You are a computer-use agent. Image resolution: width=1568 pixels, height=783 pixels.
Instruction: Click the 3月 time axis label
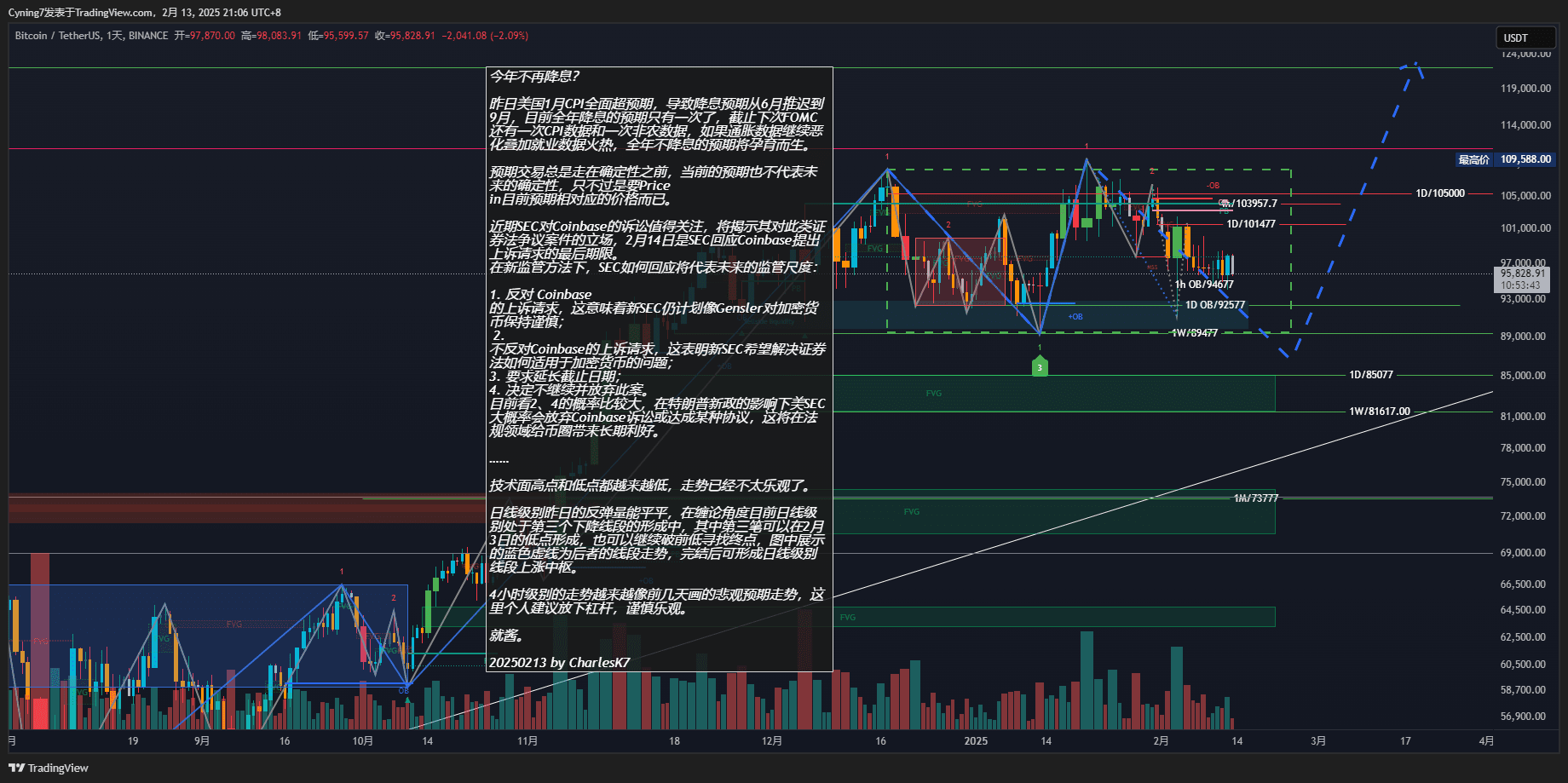click(1318, 741)
